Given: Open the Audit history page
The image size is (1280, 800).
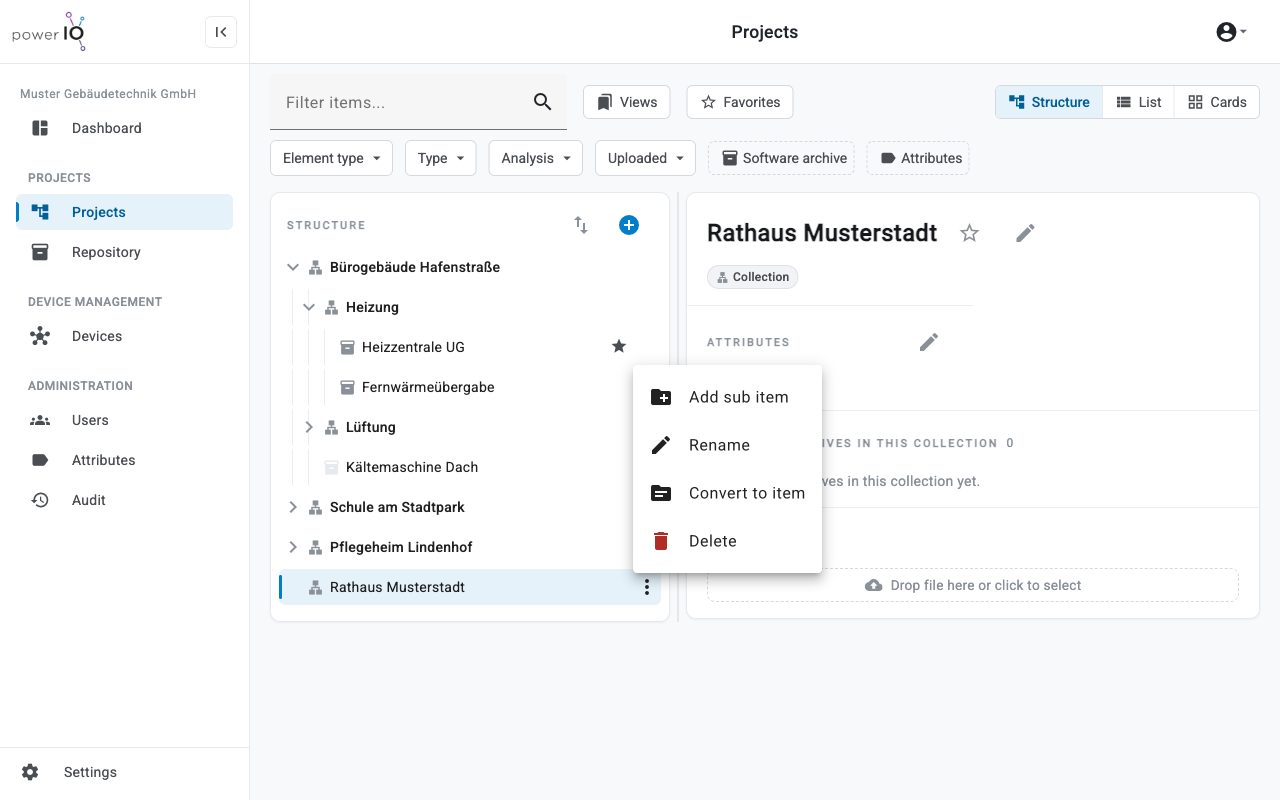Looking at the screenshot, I should [x=124, y=500].
